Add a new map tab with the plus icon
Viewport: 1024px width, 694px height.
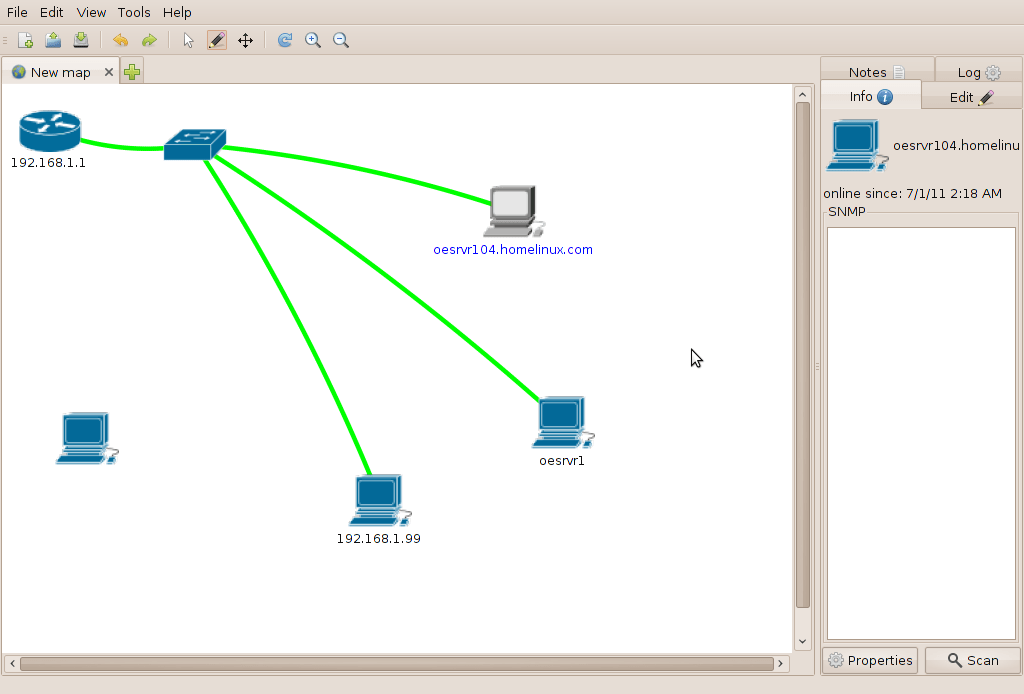pyautogui.click(x=131, y=71)
